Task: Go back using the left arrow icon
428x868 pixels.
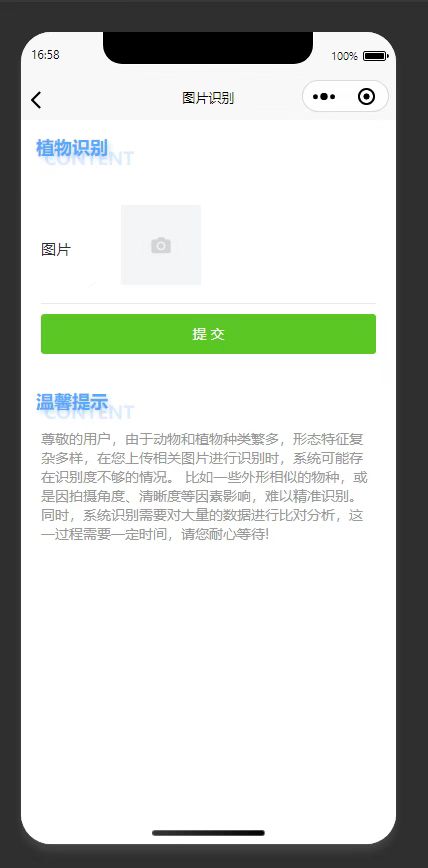Action: click(x=36, y=100)
